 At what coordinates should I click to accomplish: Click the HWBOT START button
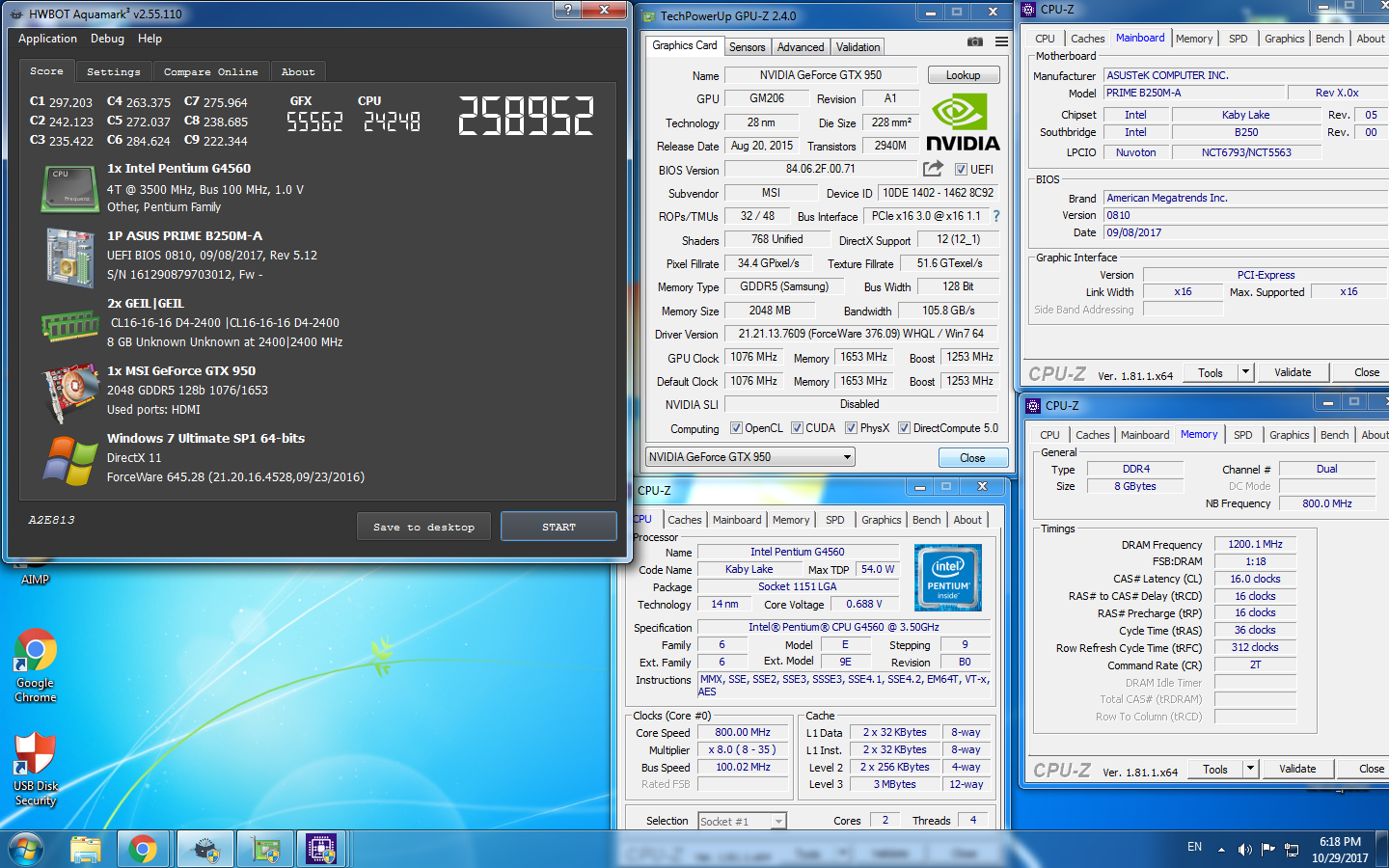[558, 527]
